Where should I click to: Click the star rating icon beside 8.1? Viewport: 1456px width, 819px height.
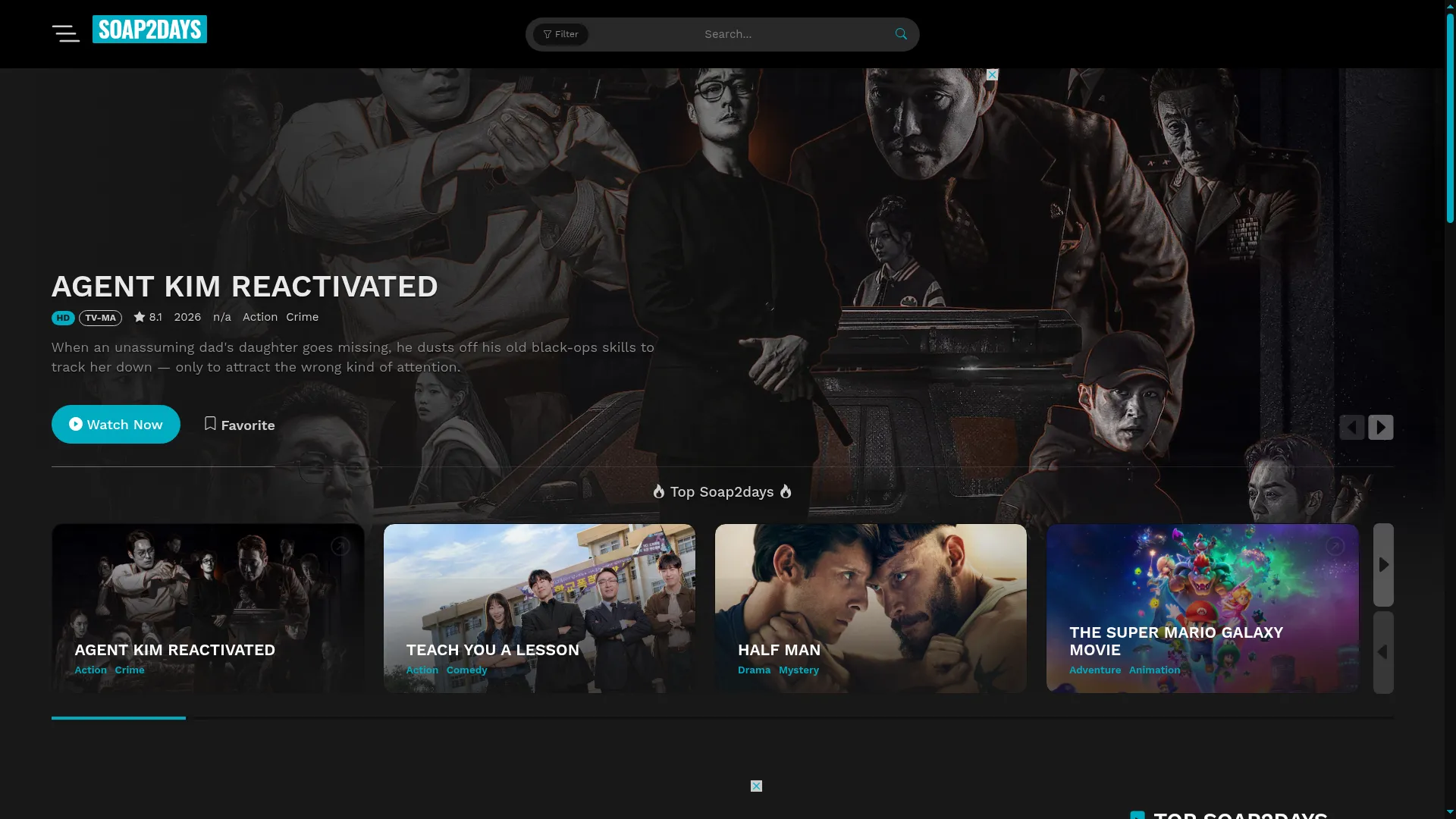tap(140, 317)
